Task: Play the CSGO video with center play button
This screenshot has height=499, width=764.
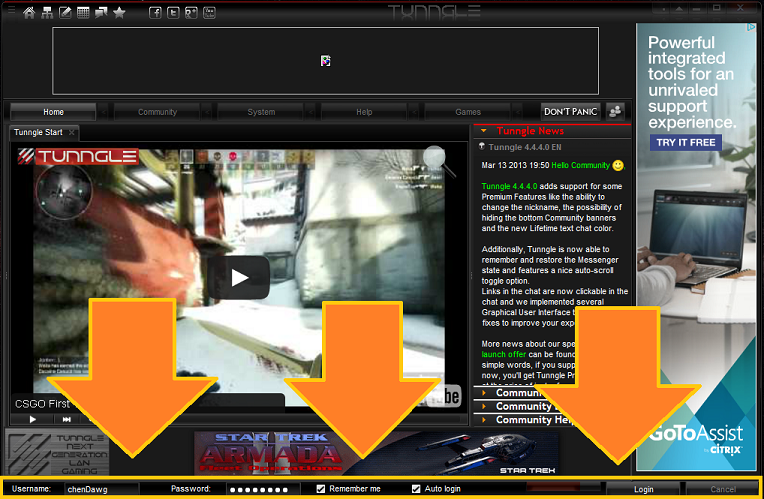Action: [239, 278]
